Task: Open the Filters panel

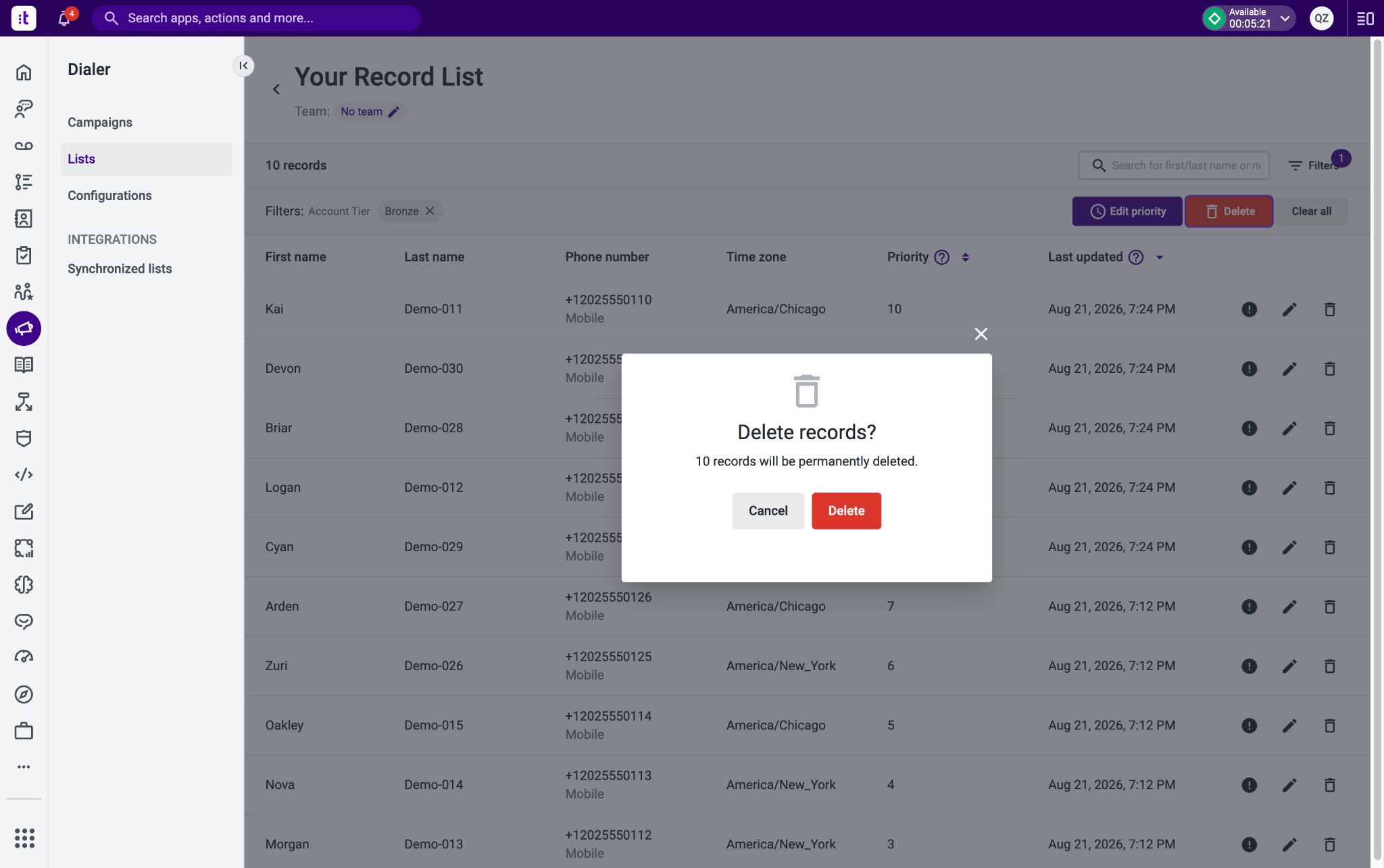Action: pos(1313,165)
